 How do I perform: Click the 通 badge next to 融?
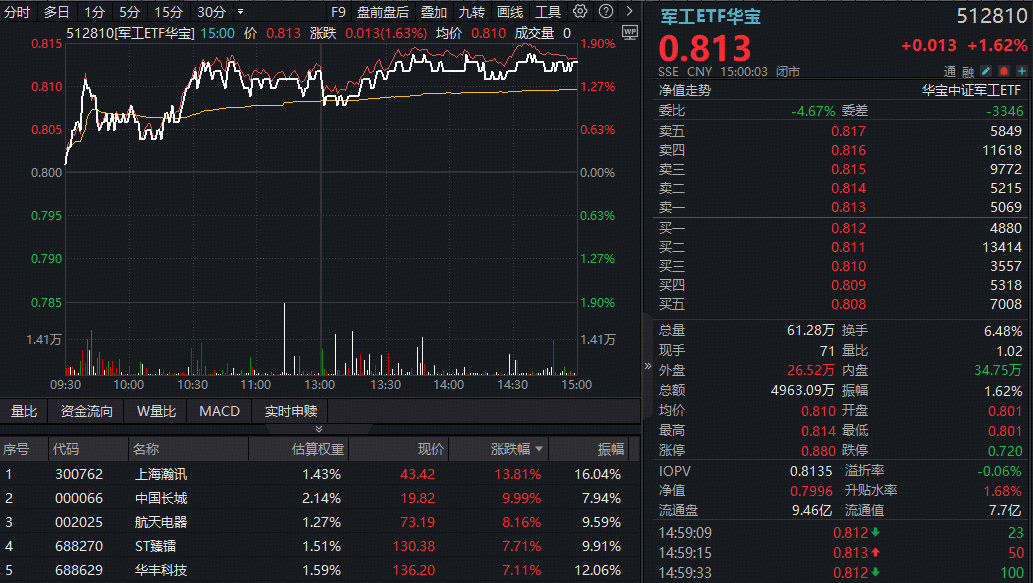pyautogui.click(x=950, y=71)
